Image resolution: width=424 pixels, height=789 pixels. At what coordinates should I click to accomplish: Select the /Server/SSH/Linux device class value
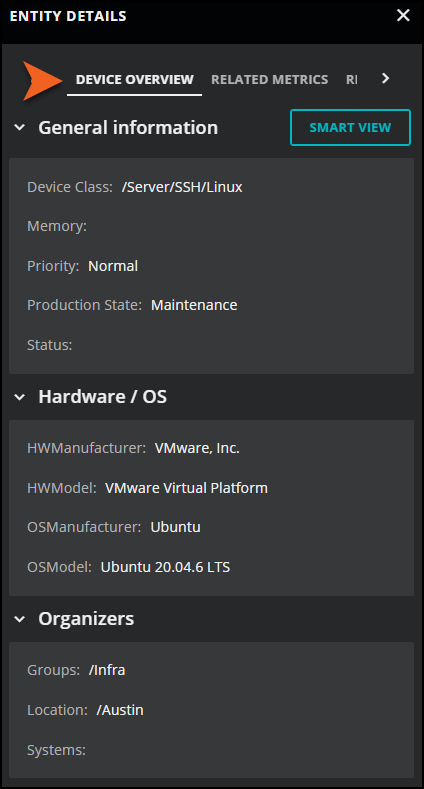(182, 187)
